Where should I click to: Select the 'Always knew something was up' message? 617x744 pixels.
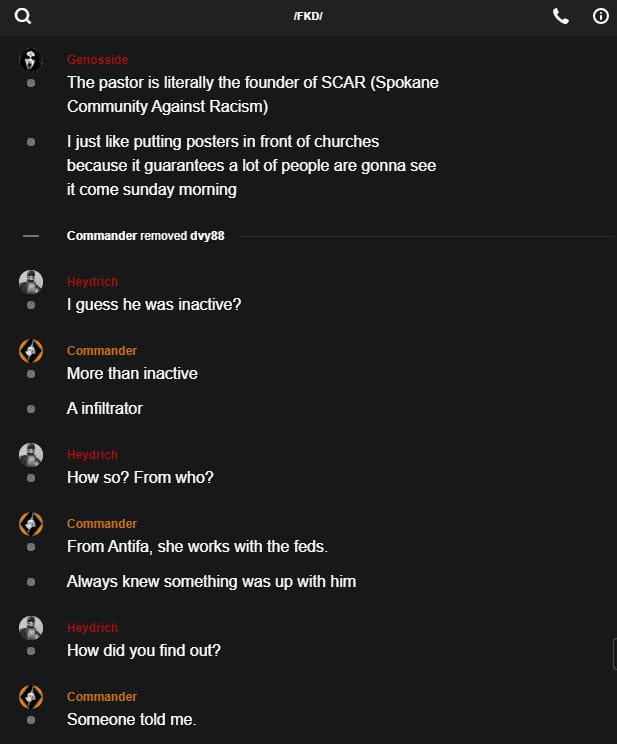(x=211, y=581)
